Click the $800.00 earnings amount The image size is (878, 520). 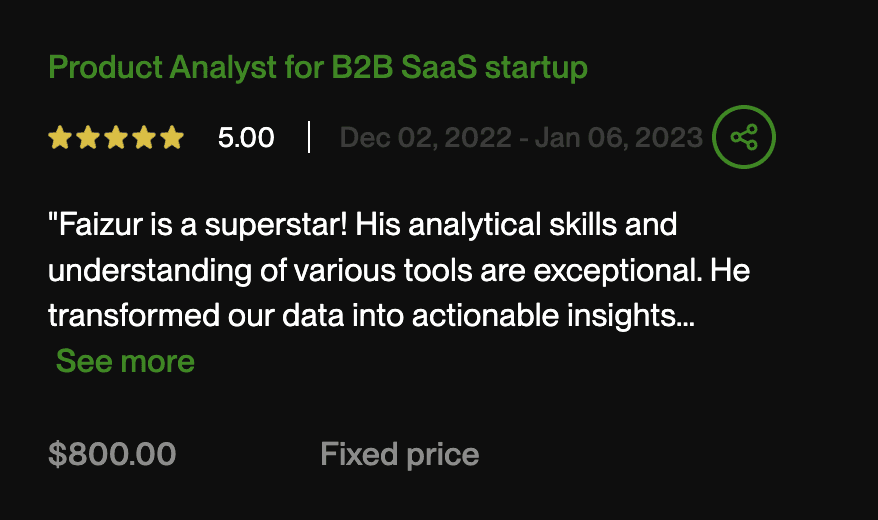112,454
